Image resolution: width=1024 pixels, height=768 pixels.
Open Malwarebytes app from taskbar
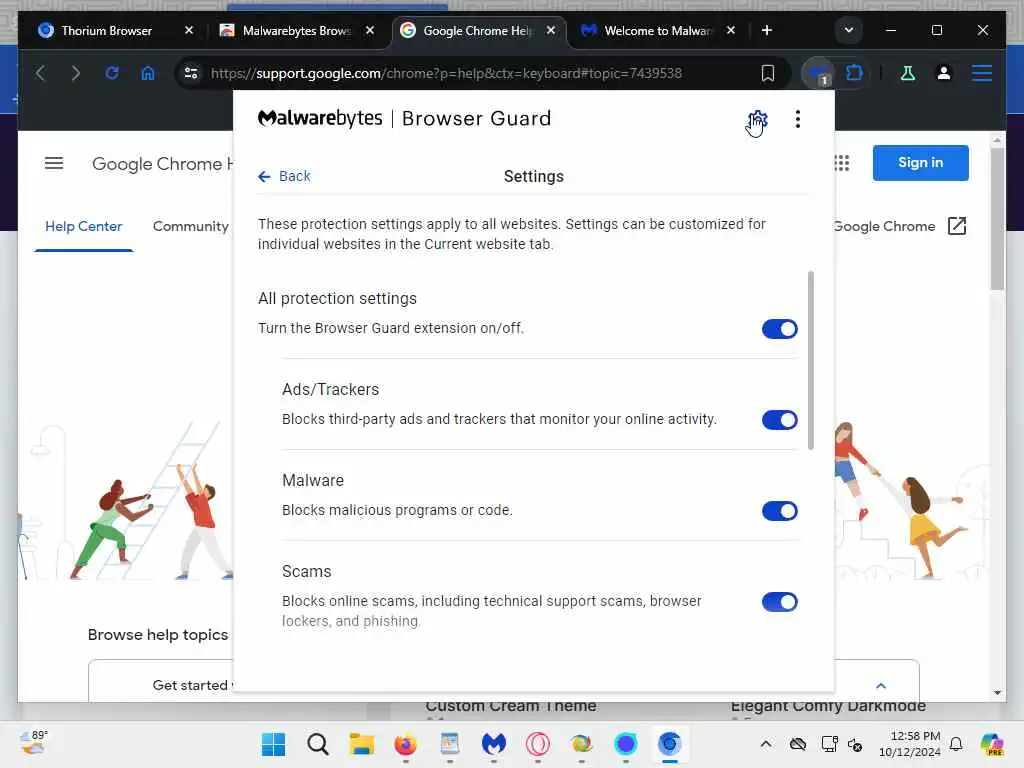494,744
